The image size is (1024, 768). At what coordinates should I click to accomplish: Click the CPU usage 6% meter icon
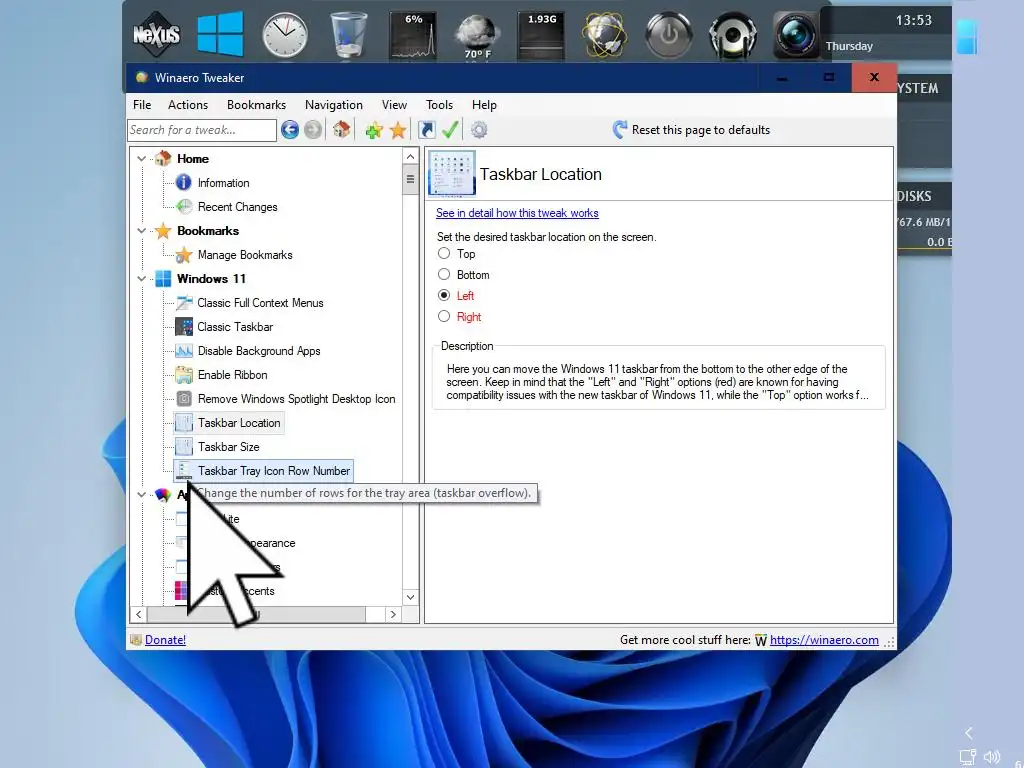[x=413, y=35]
